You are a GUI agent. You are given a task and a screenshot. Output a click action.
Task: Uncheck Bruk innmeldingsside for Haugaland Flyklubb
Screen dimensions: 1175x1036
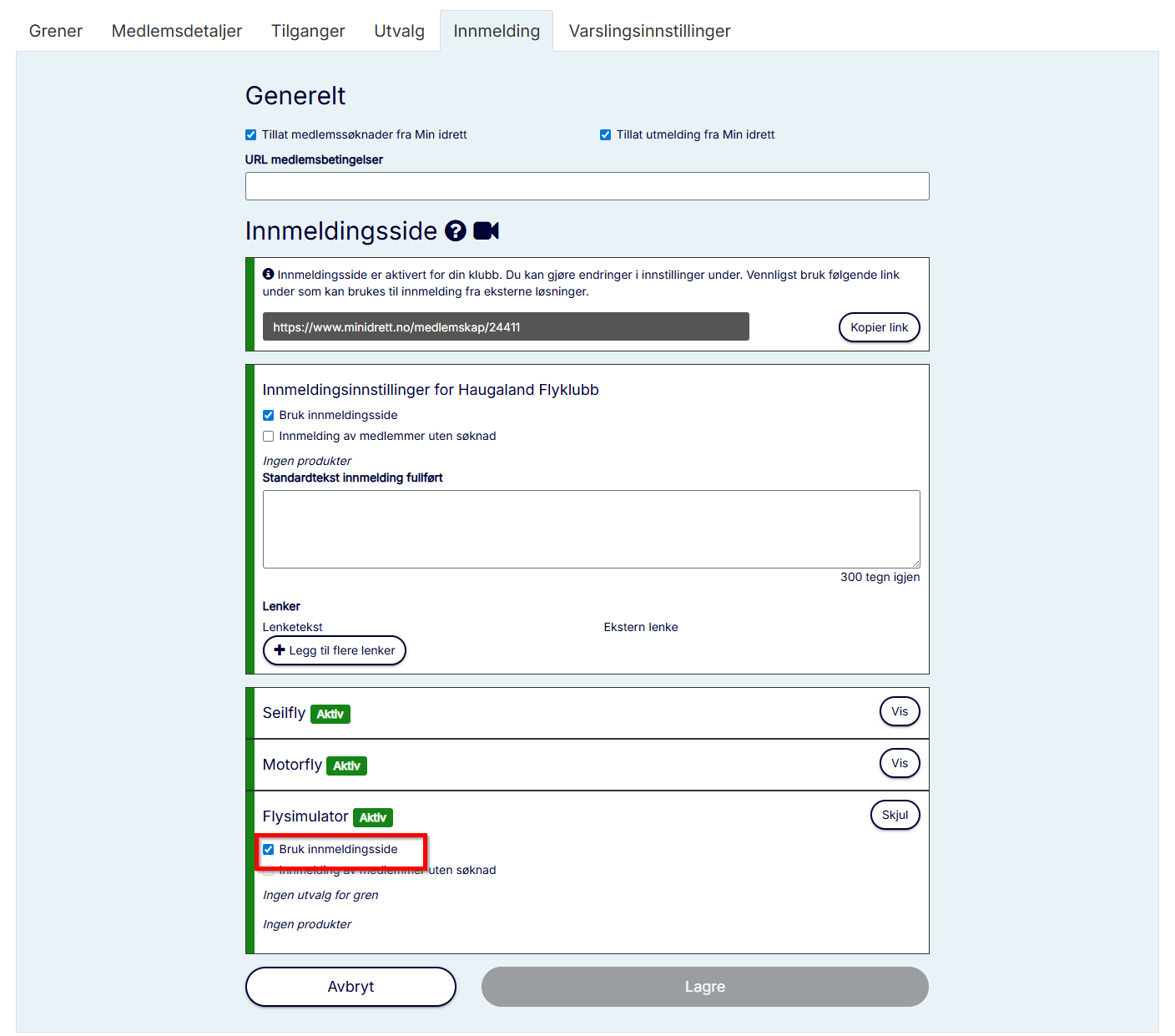click(269, 416)
